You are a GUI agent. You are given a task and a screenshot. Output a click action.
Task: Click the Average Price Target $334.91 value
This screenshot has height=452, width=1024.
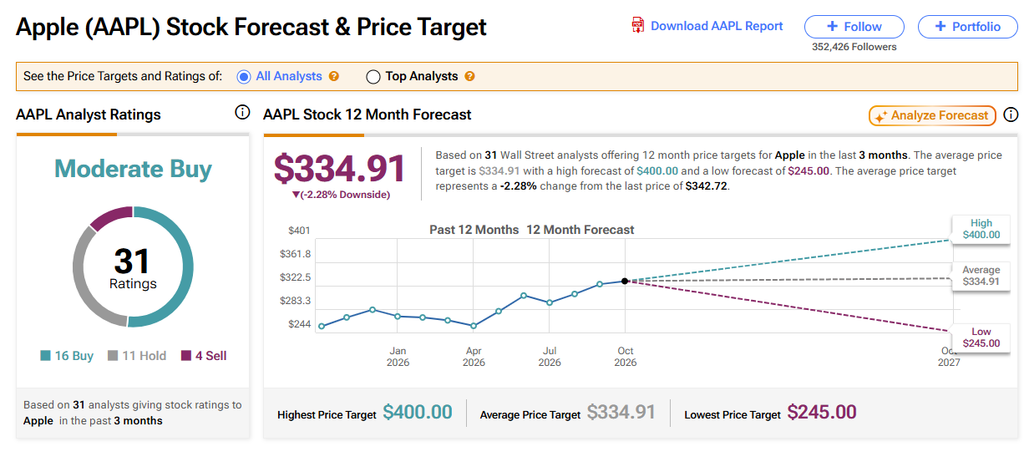click(x=621, y=413)
